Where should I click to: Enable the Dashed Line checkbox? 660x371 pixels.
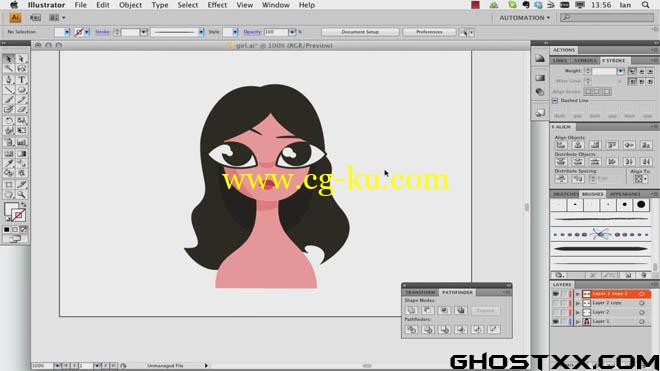(x=555, y=101)
